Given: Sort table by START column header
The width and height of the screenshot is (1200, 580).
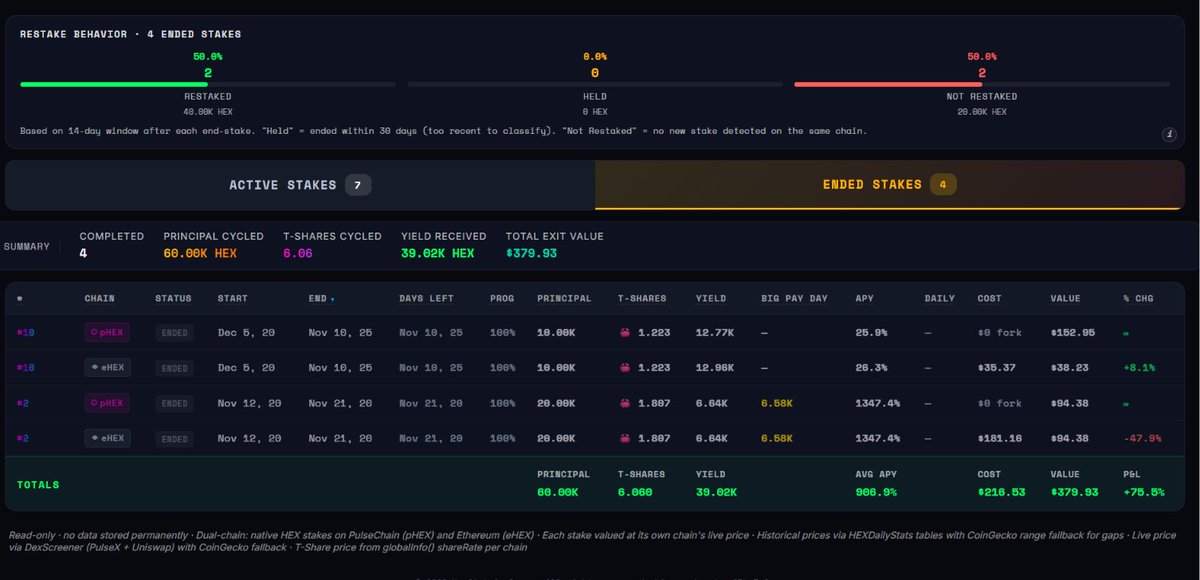Looking at the screenshot, I should [x=233, y=299].
